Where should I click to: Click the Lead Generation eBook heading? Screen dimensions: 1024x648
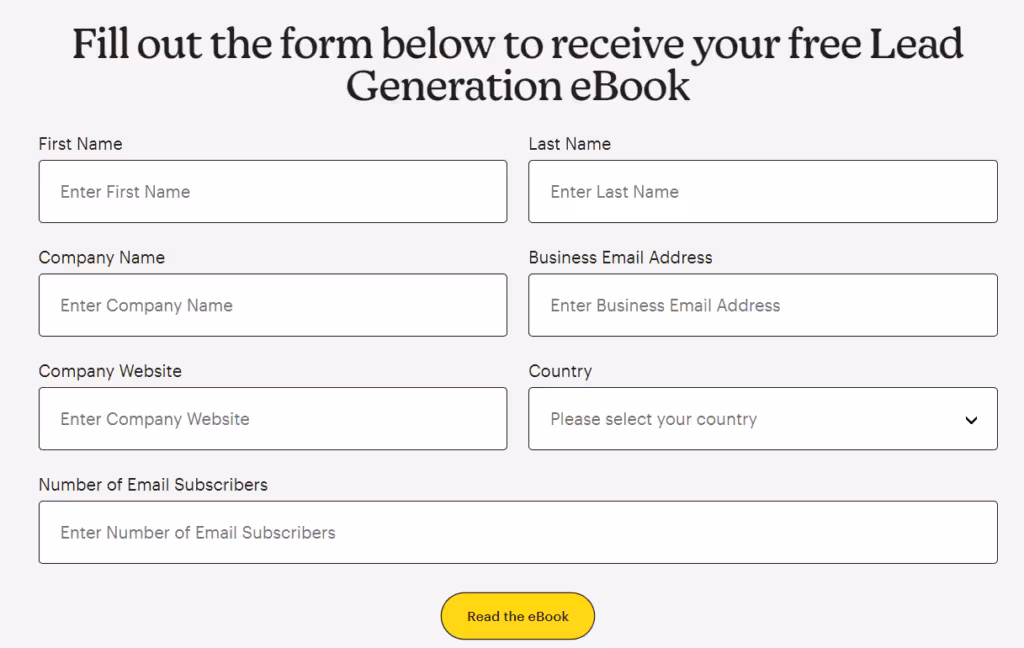[x=517, y=65]
